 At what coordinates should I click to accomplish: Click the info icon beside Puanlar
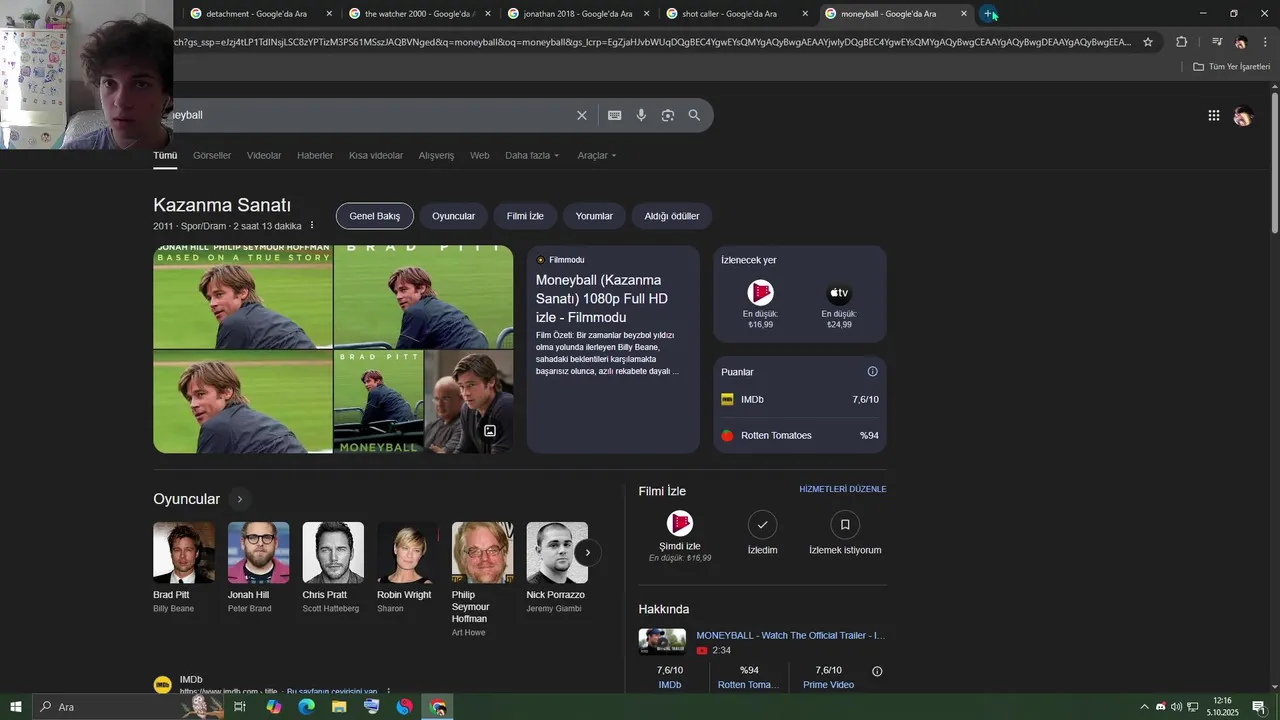click(x=872, y=371)
